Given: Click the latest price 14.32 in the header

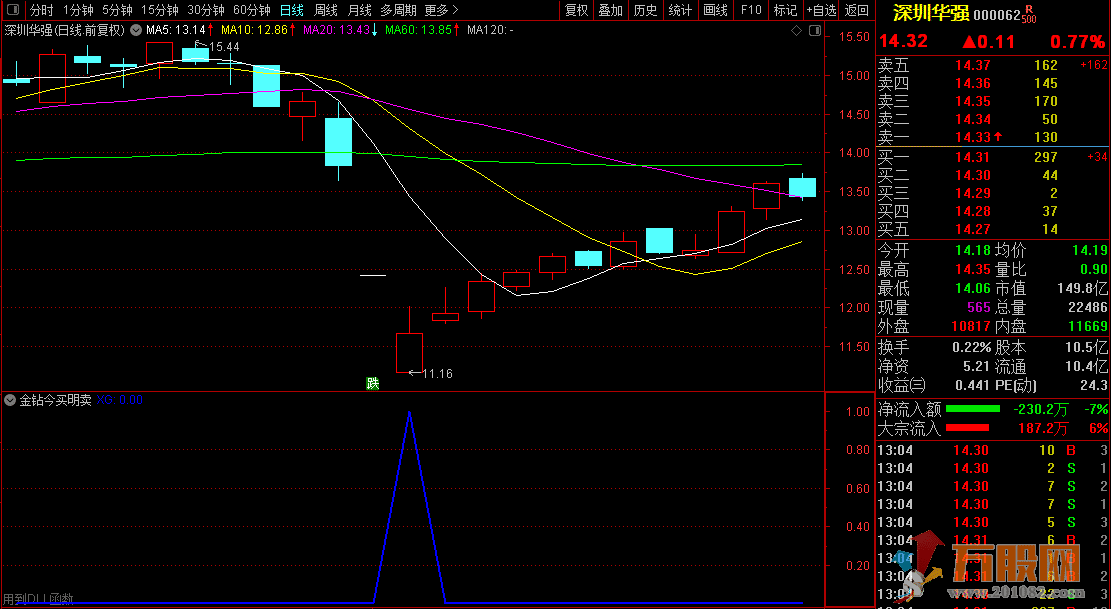Looking at the screenshot, I should [903, 41].
